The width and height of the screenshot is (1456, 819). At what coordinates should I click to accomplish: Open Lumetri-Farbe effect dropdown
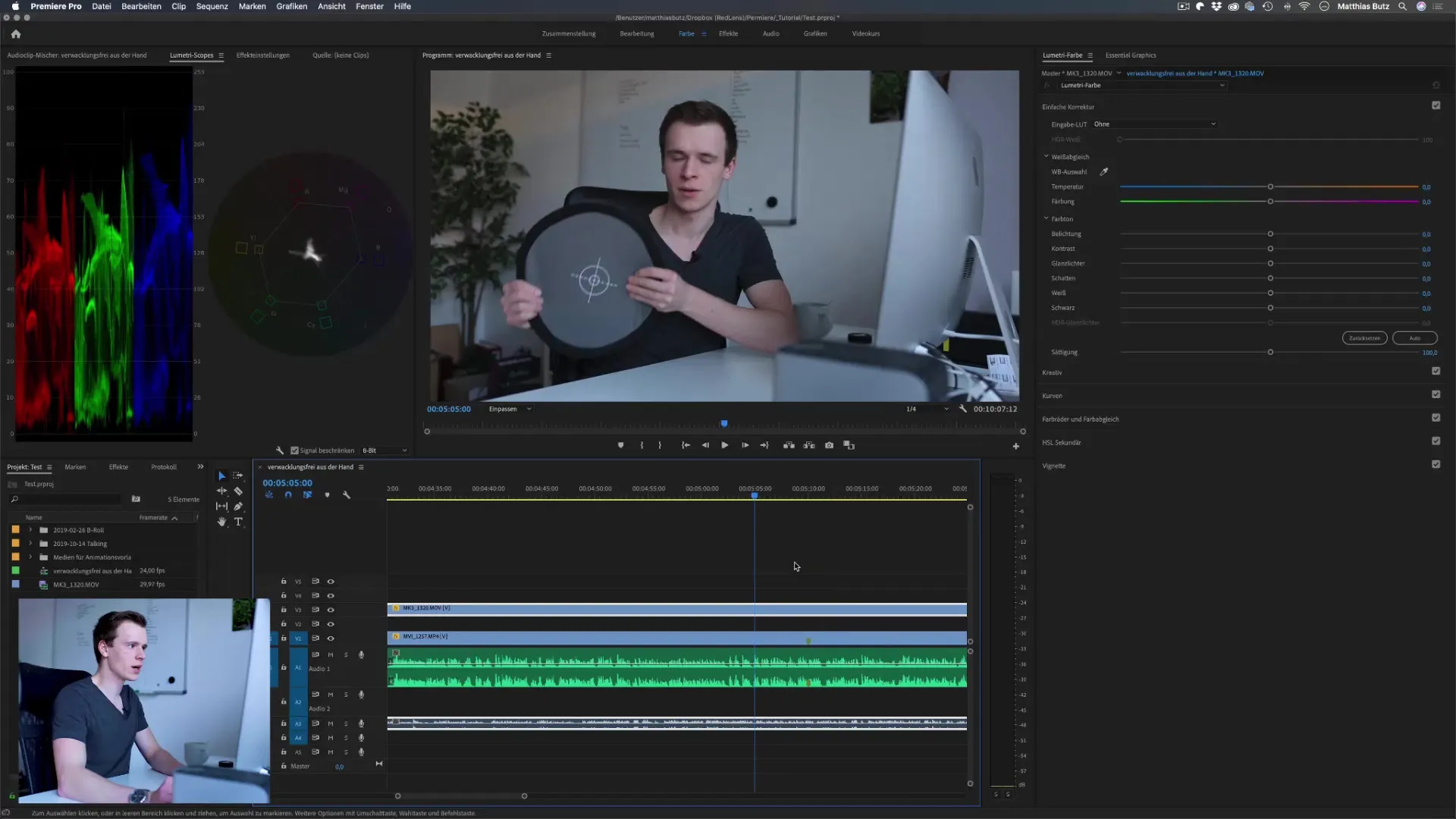[x=1141, y=86]
